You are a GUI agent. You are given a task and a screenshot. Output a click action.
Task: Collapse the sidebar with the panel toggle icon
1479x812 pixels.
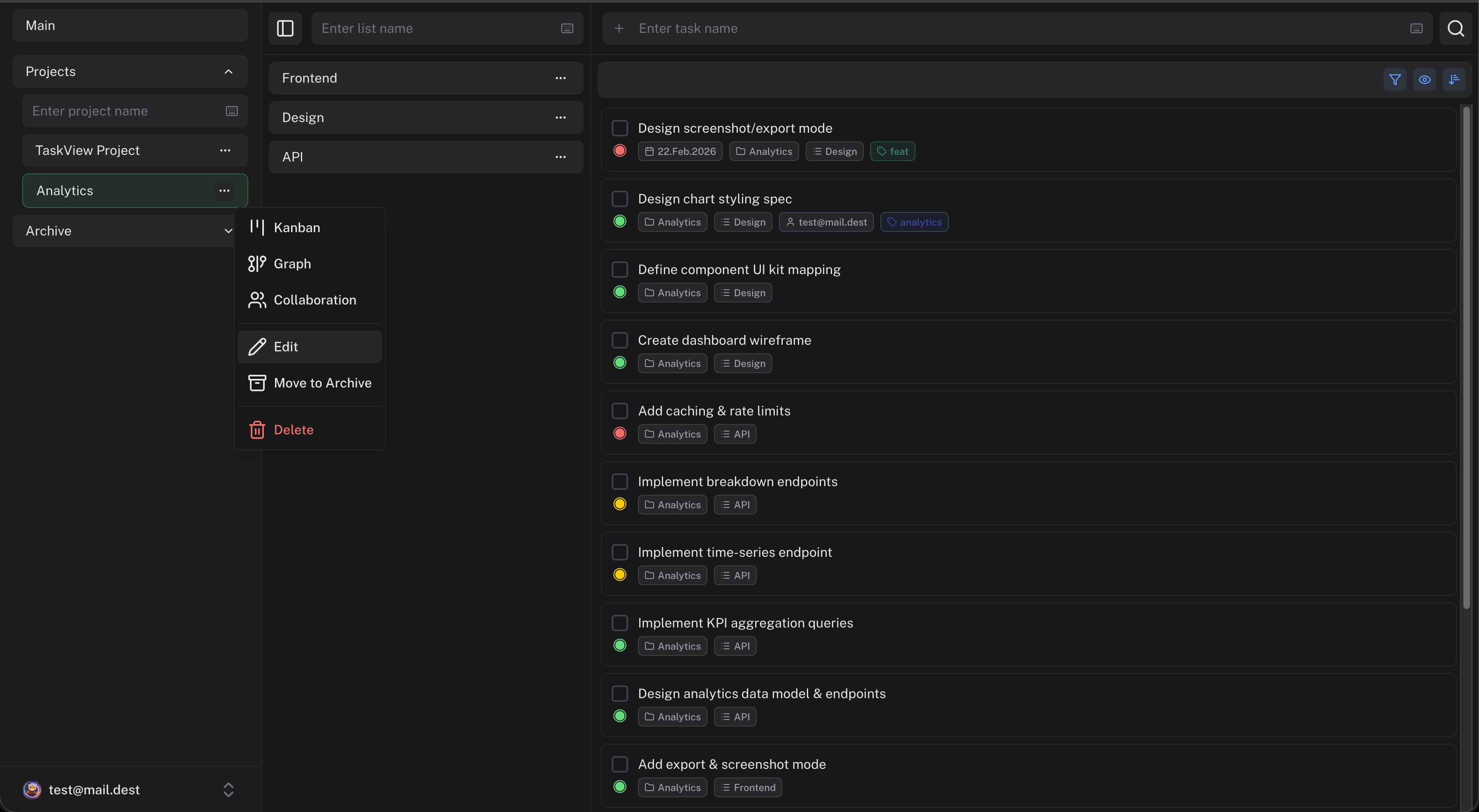point(285,28)
